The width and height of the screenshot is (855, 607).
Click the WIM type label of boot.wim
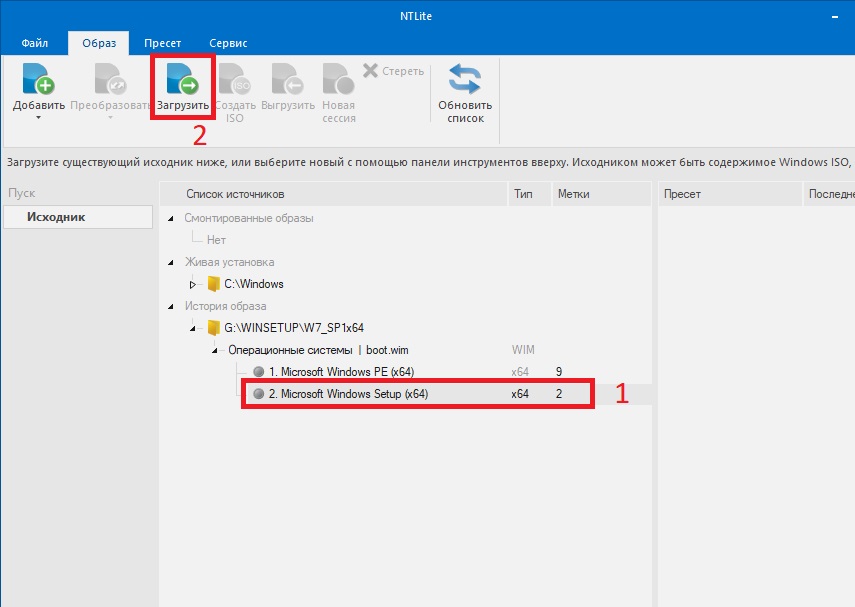[x=523, y=350]
